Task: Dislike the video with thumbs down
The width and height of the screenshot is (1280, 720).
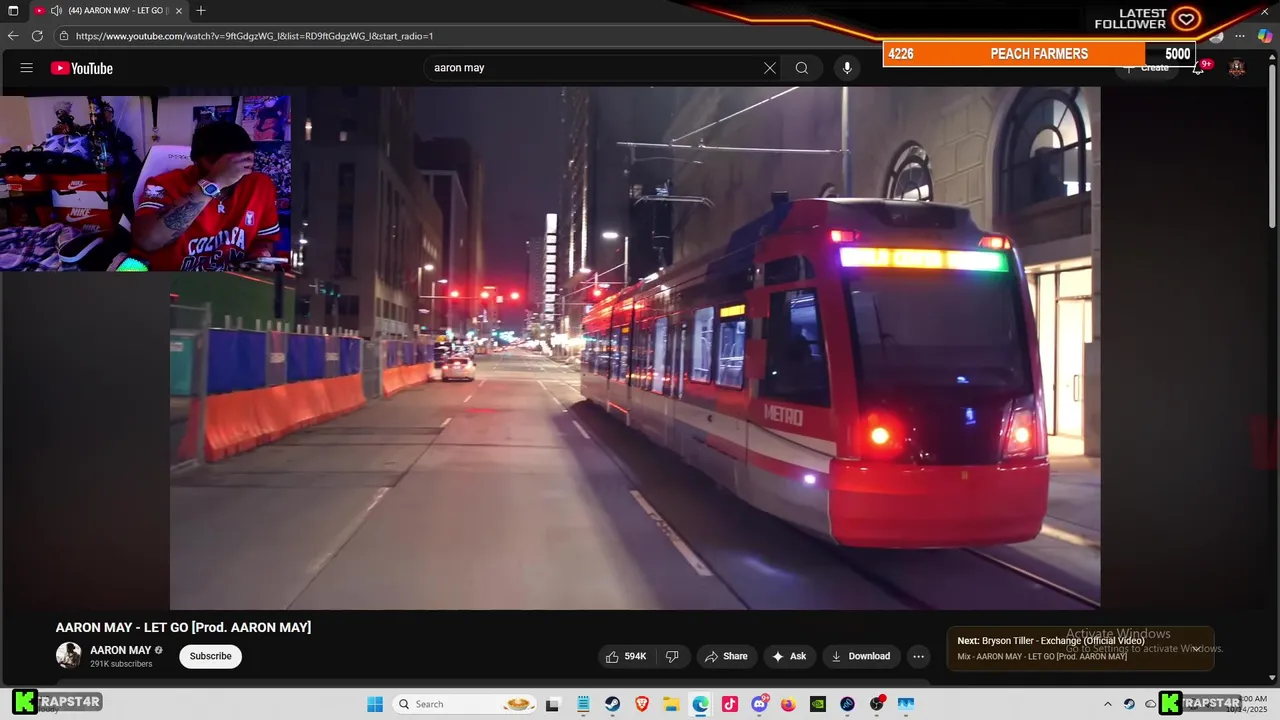Action: click(x=672, y=656)
